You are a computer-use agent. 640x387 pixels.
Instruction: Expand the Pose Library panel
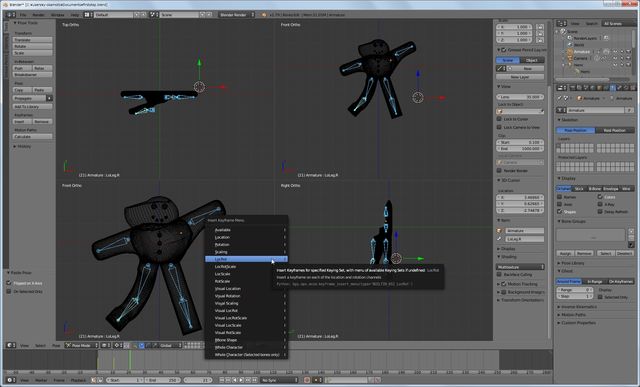(x=571, y=263)
